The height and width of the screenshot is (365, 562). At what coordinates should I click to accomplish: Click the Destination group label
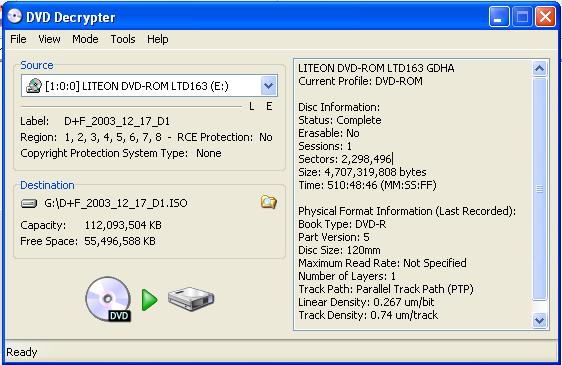coord(47,185)
